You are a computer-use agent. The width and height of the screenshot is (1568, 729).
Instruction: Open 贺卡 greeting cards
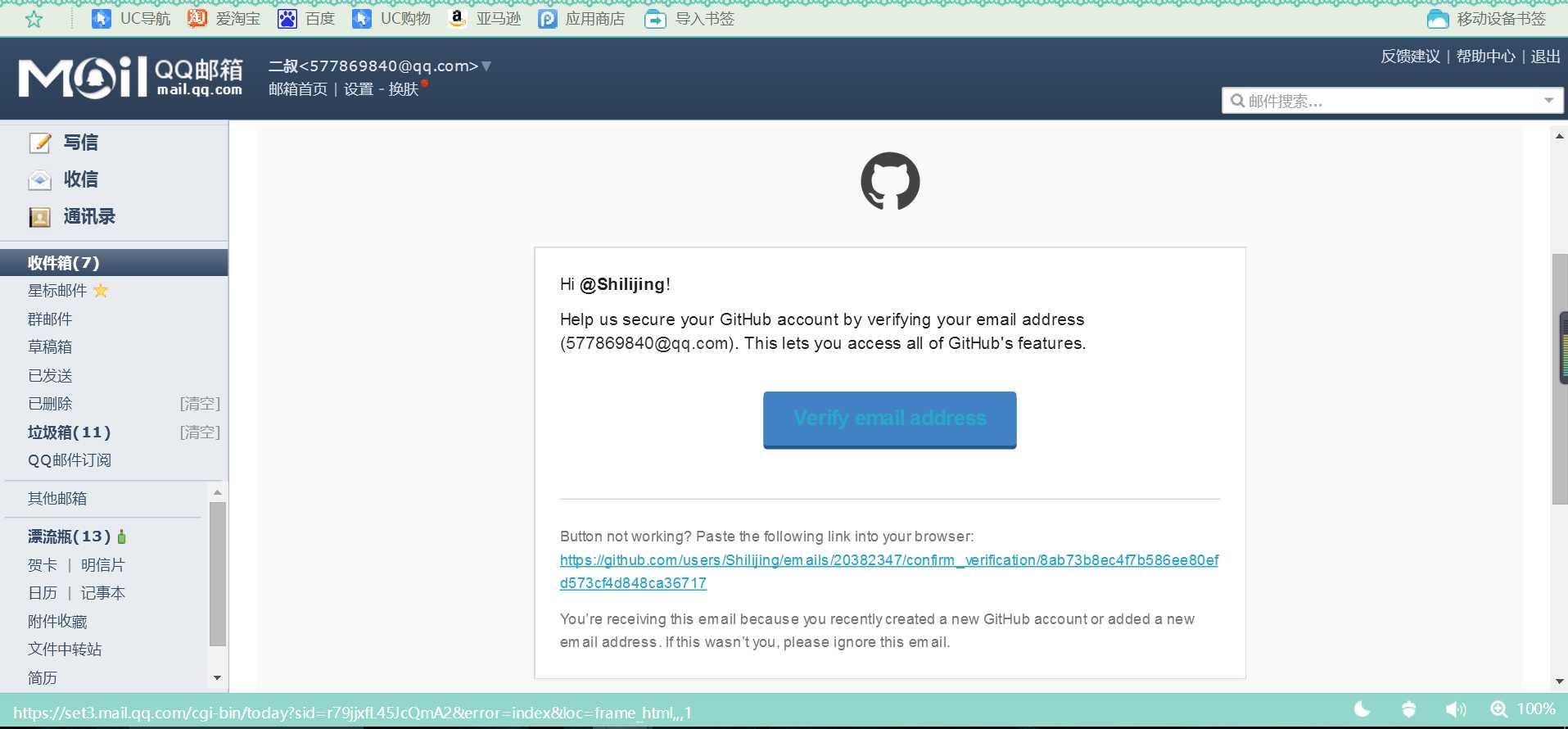click(43, 565)
